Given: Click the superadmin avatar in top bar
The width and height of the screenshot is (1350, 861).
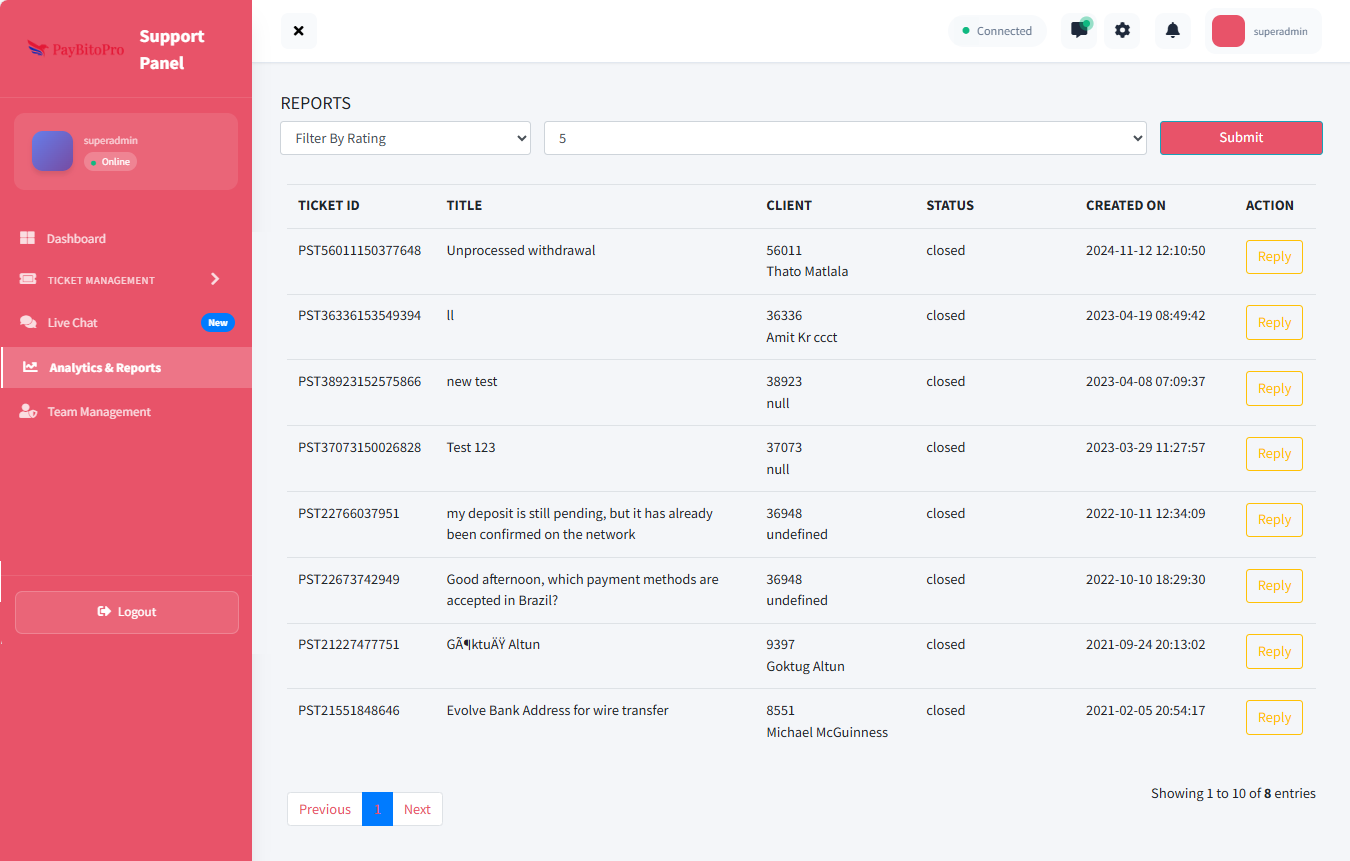Looking at the screenshot, I should tap(1228, 31).
